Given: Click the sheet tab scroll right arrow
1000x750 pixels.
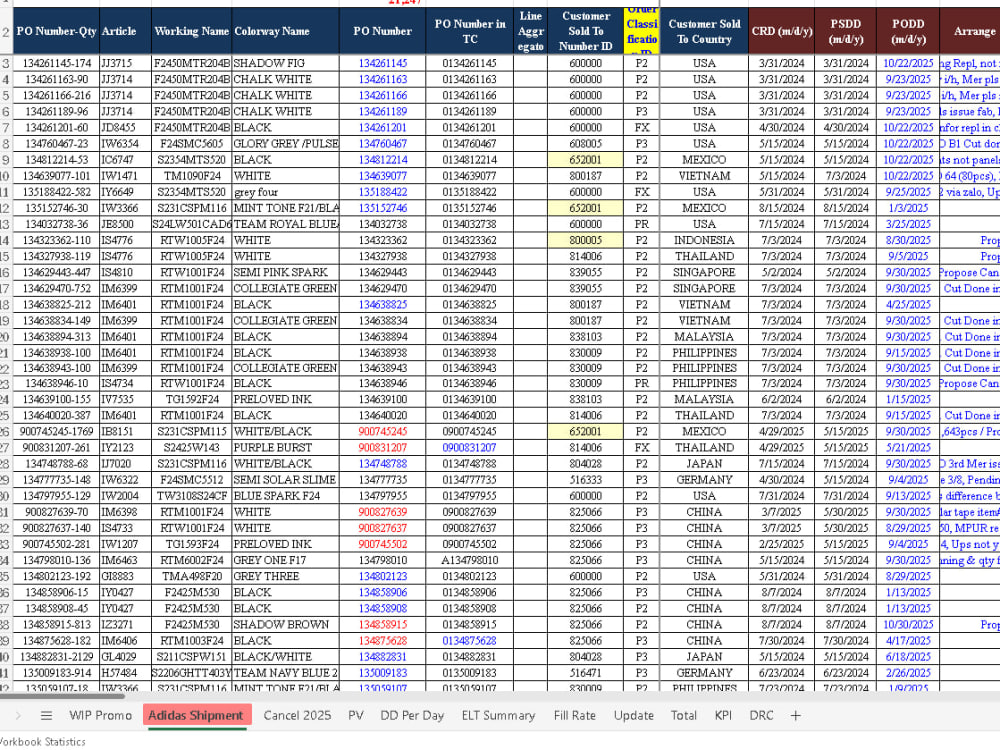Looking at the screenshot, I should point(18,716).
